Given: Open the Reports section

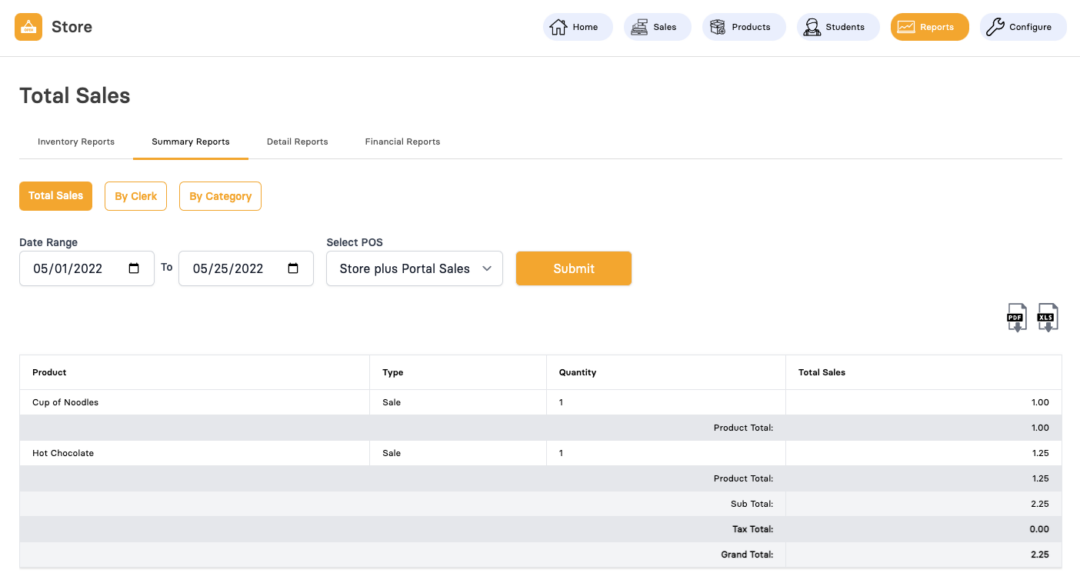Looking at the screenshot, I should tap(929, 27).
